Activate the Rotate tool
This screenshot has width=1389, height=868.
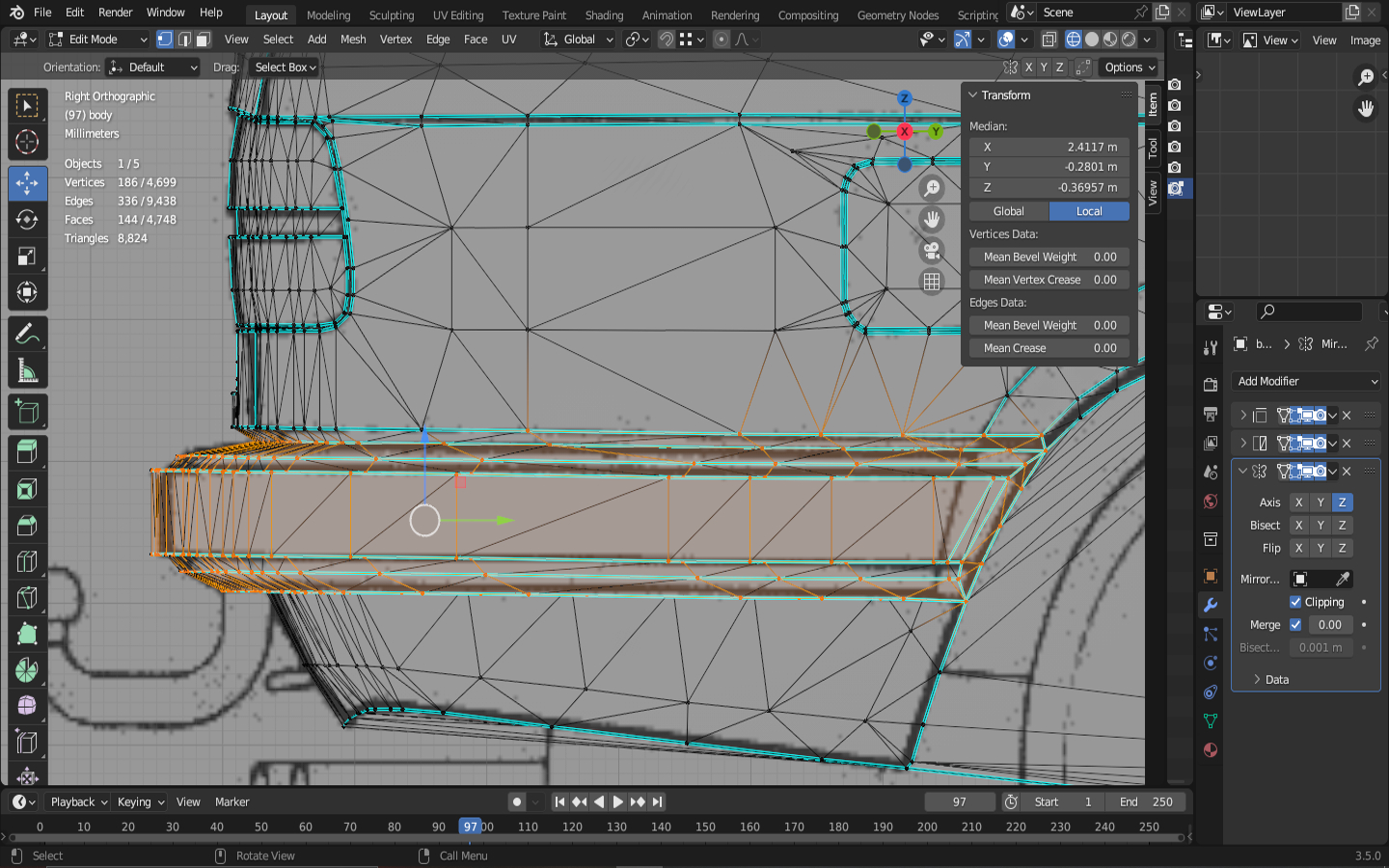[x=27, y=220]
